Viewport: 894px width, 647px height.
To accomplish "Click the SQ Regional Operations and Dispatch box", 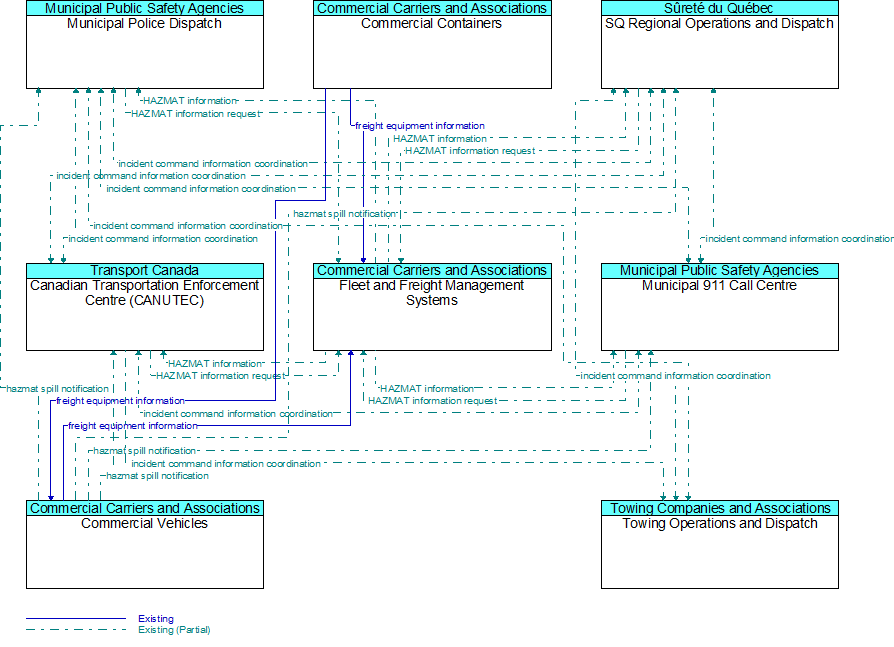I will tap(720, 44).
